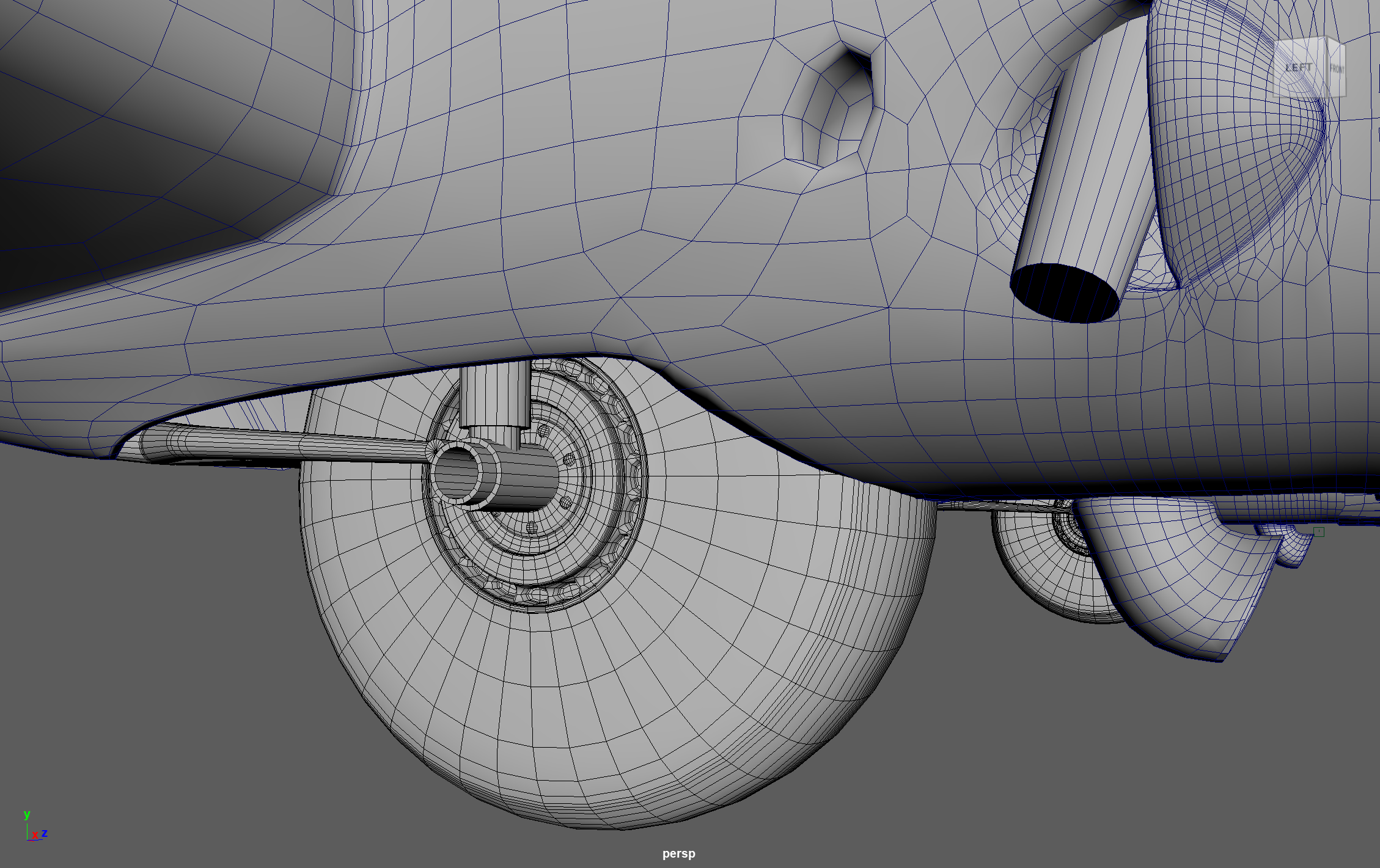Image resolution: width=1380 pixels, height=868 pixels.
Task: Click the empty gray viewport background to deselect
Action: pyautogui.click(x=153, y=672)
